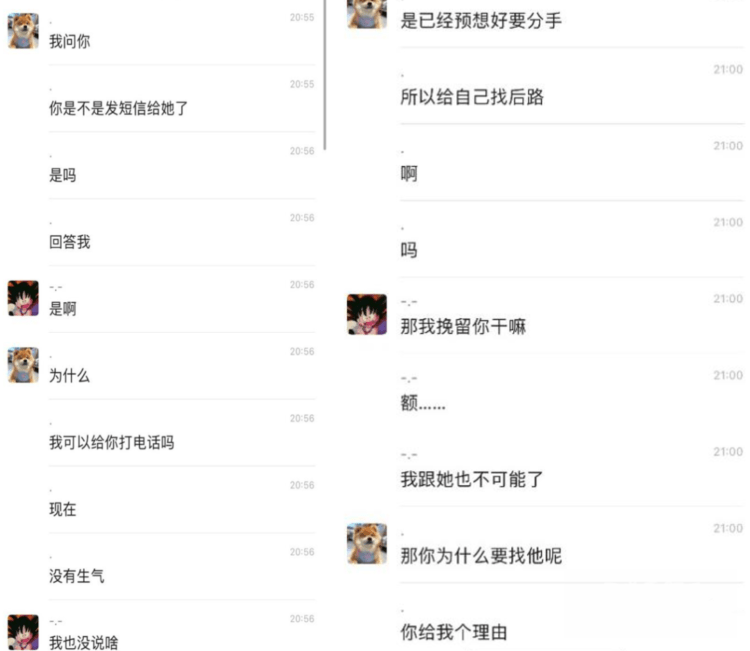Select the single-character message 啊
750x651 pixels.
(x=409, y=174)
